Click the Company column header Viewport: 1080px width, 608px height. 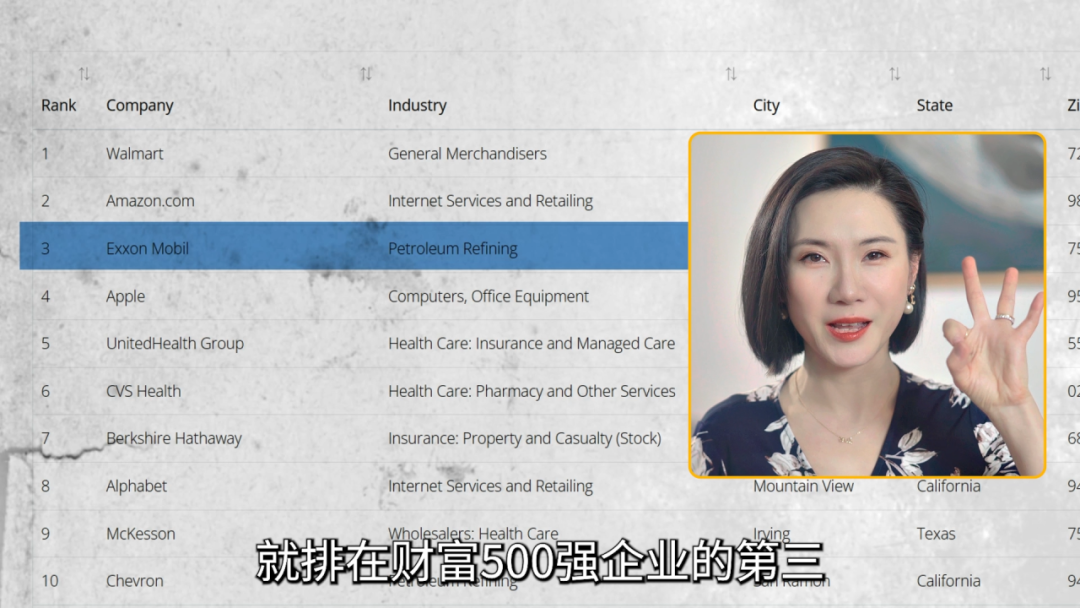(140, 105)
